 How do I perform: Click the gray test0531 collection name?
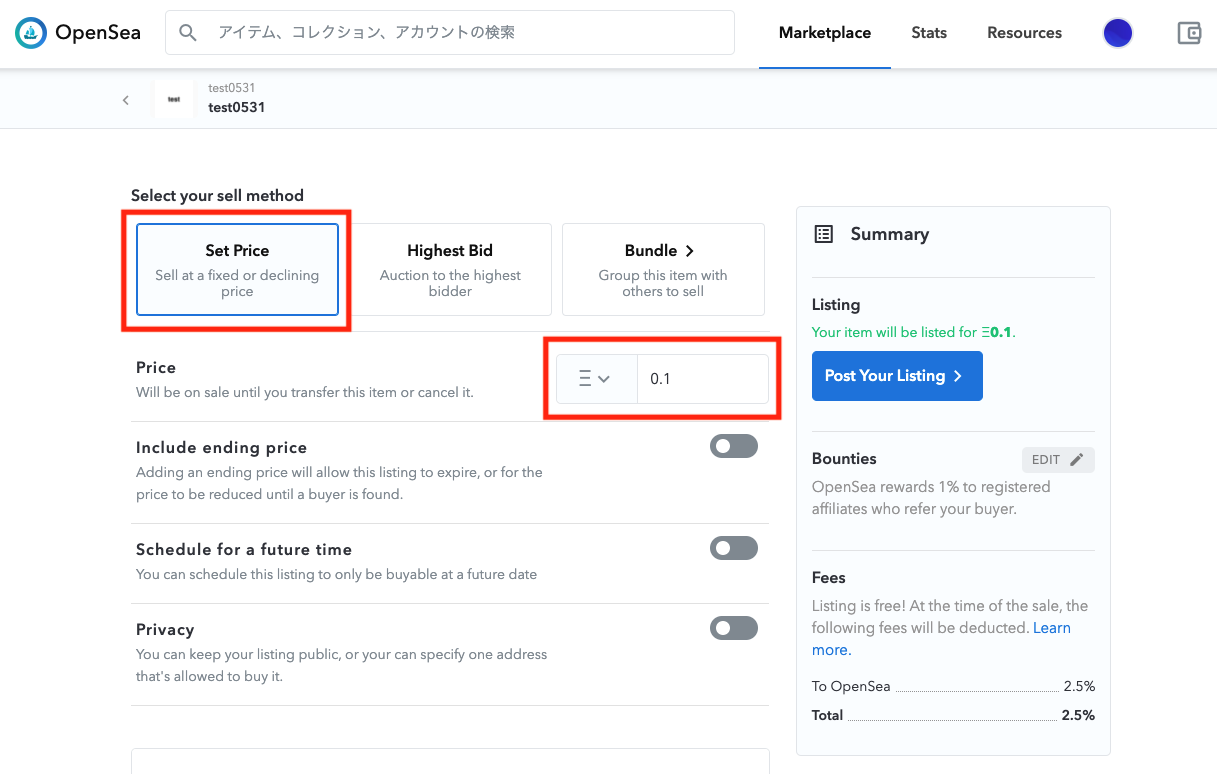click(x=231, y=88)
